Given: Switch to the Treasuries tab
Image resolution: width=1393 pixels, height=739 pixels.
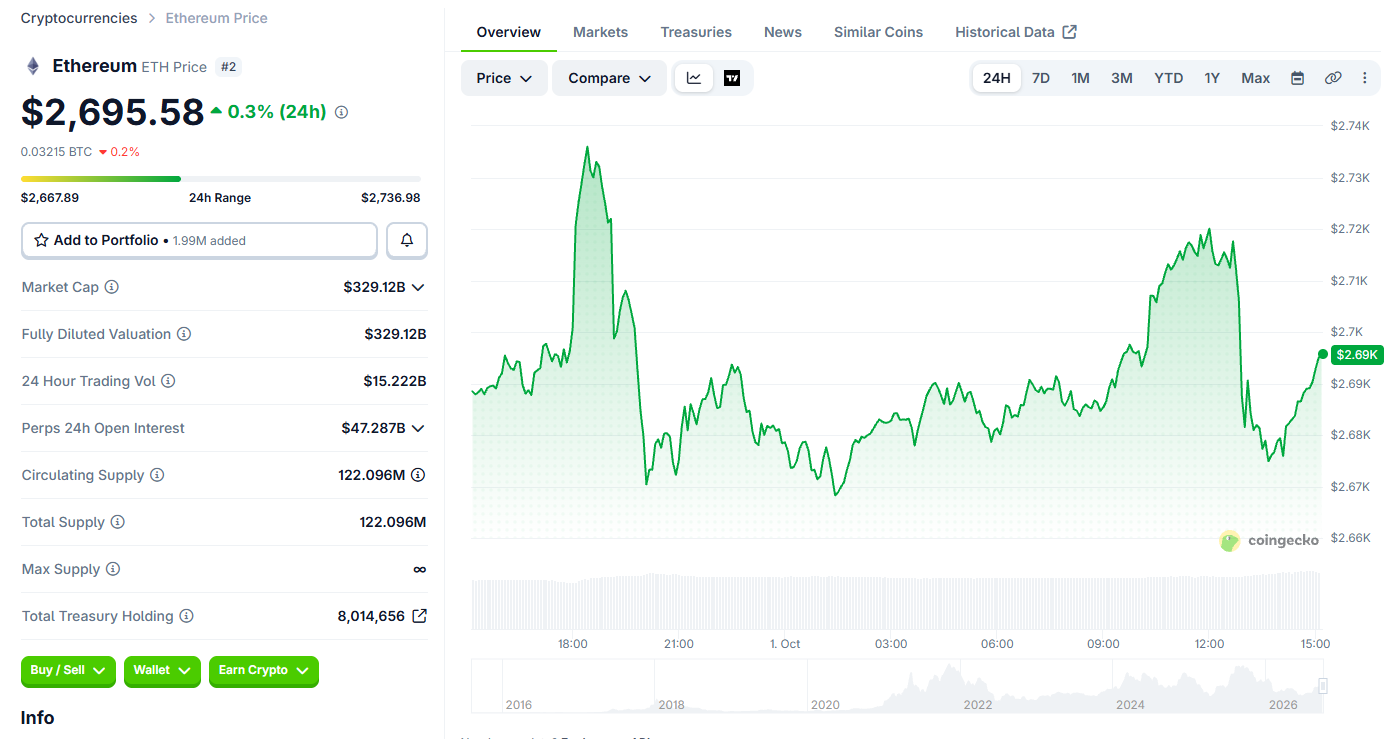Looking at the screenshot, I should [696, 32].
